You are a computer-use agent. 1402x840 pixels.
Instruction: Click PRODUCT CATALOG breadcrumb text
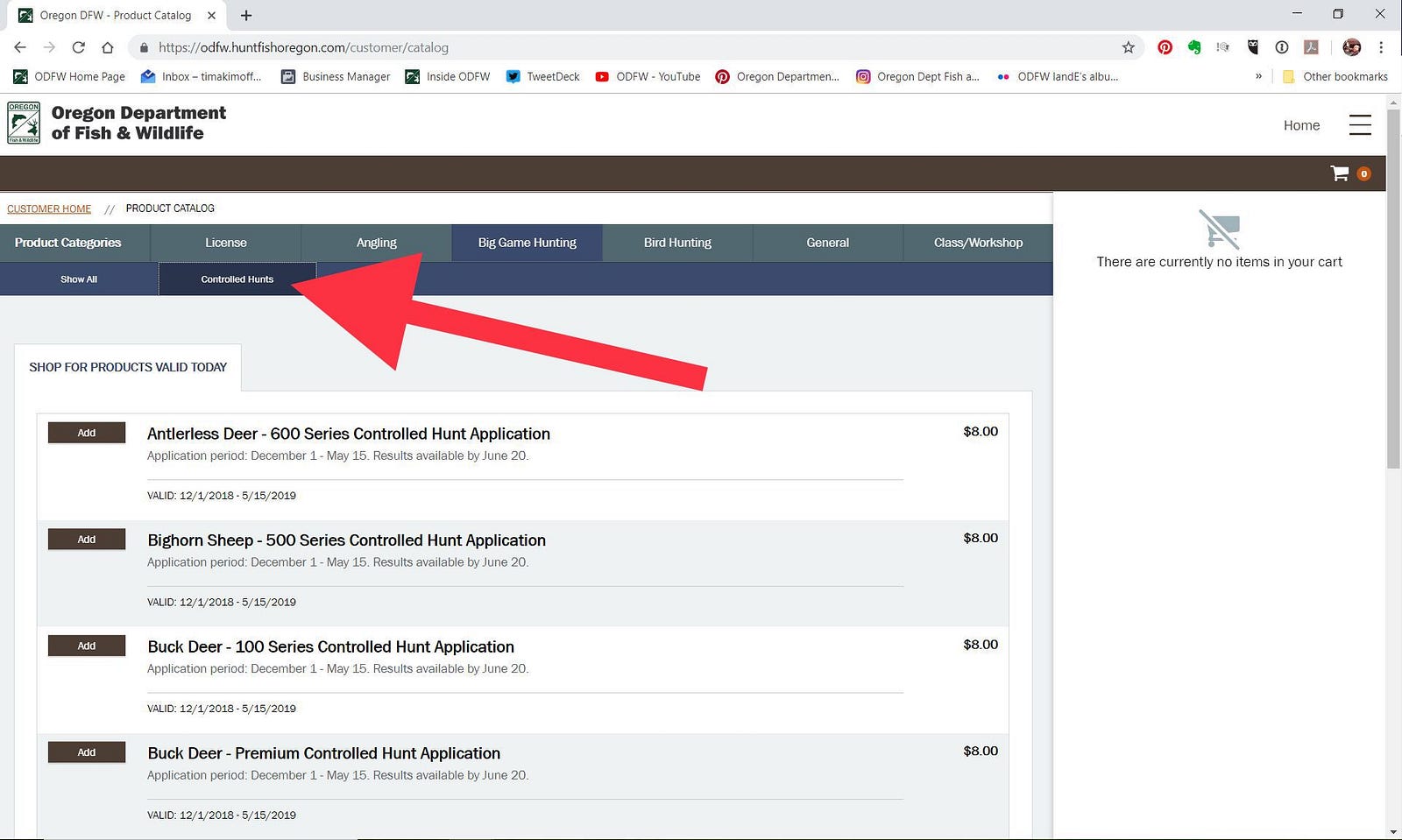tap(170, 208)
